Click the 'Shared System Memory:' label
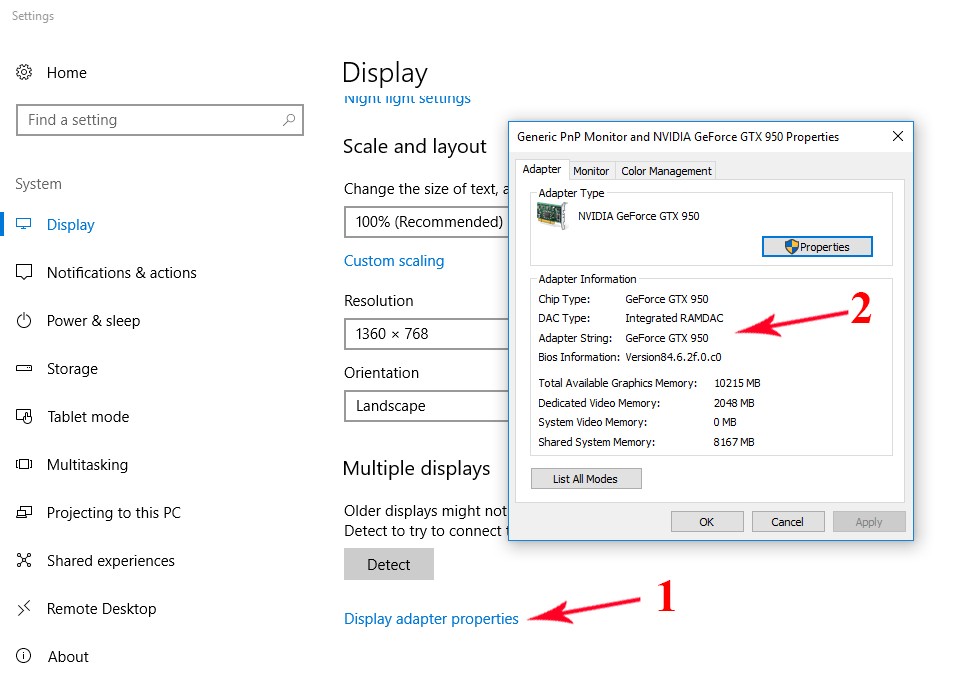Image resolution: width=955 pixels, height=681 pixels. 597,442
